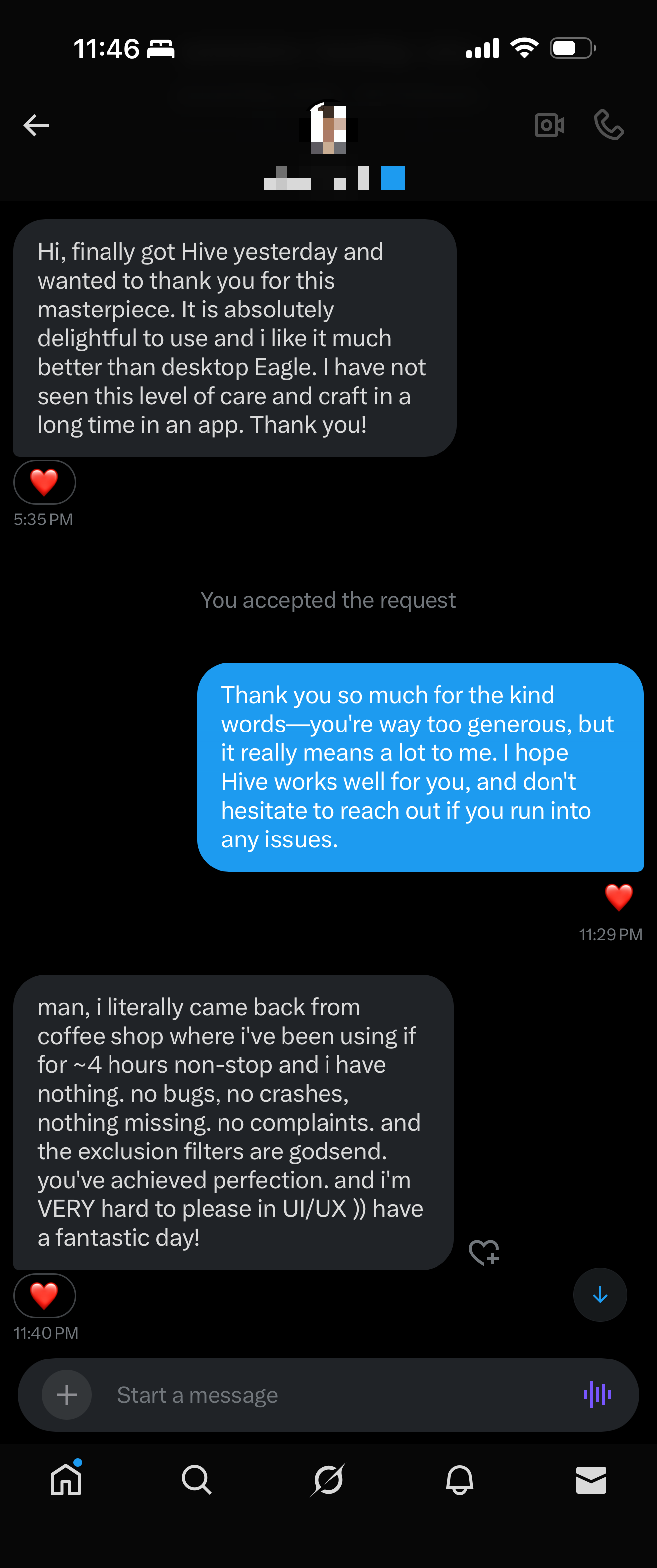Record a voice message
The height and width of the screenshot is (1568, 657).
click(x=597, y=1394)
